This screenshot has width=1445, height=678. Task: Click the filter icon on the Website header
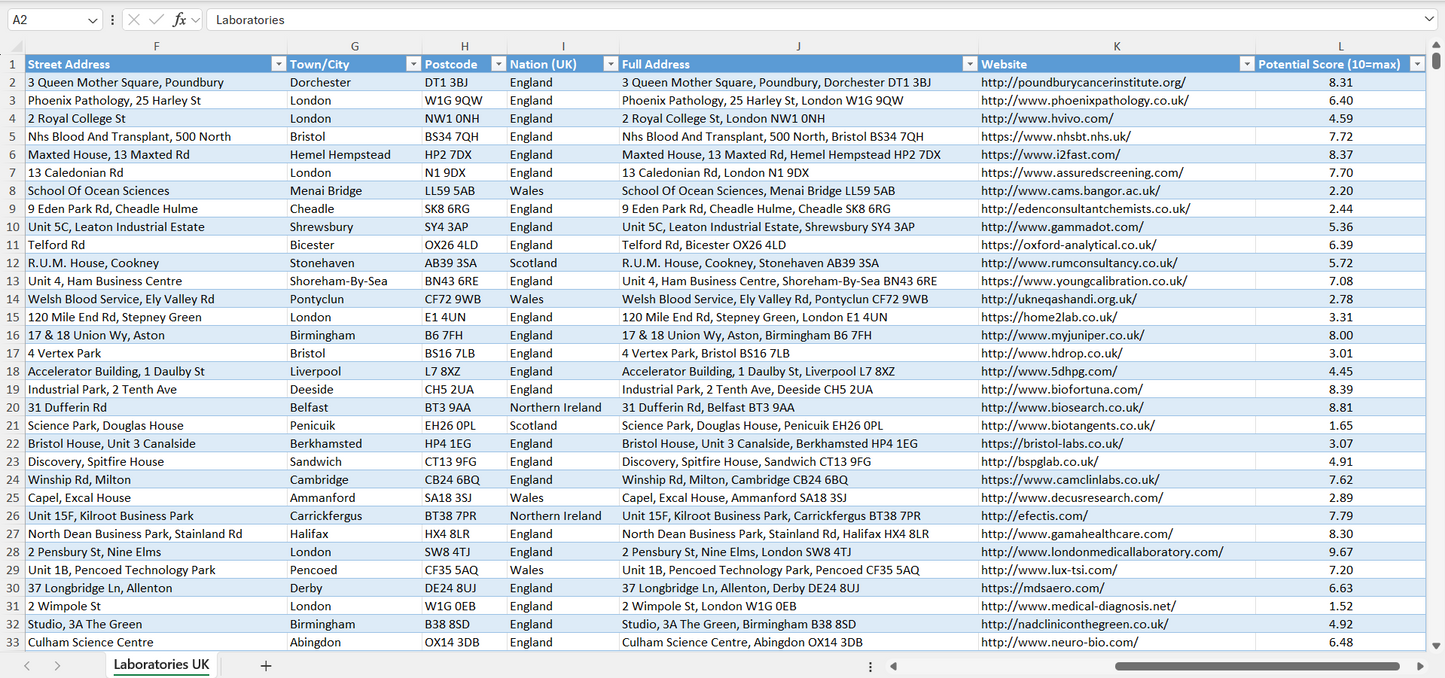click(1245, 63)
